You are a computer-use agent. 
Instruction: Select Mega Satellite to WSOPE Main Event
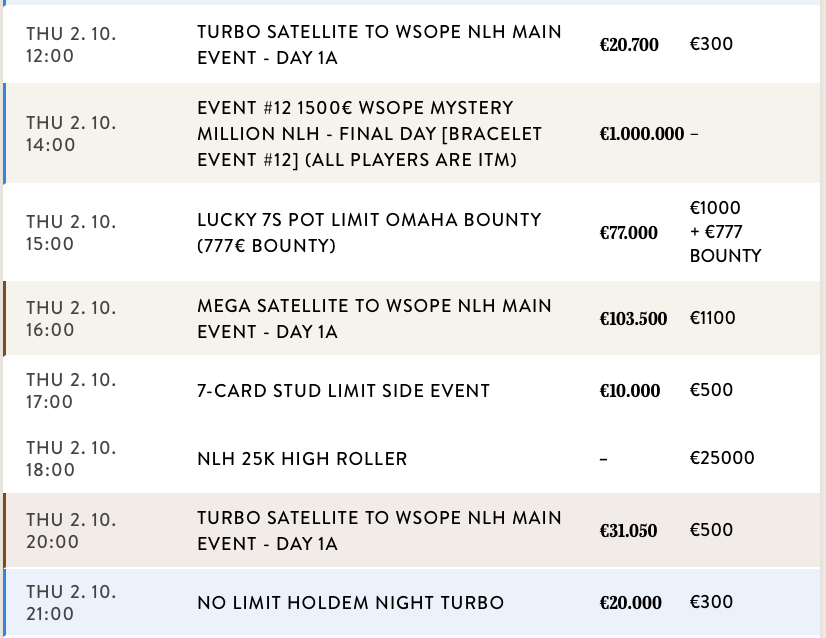pyautogui.click(x=374, y=318)
